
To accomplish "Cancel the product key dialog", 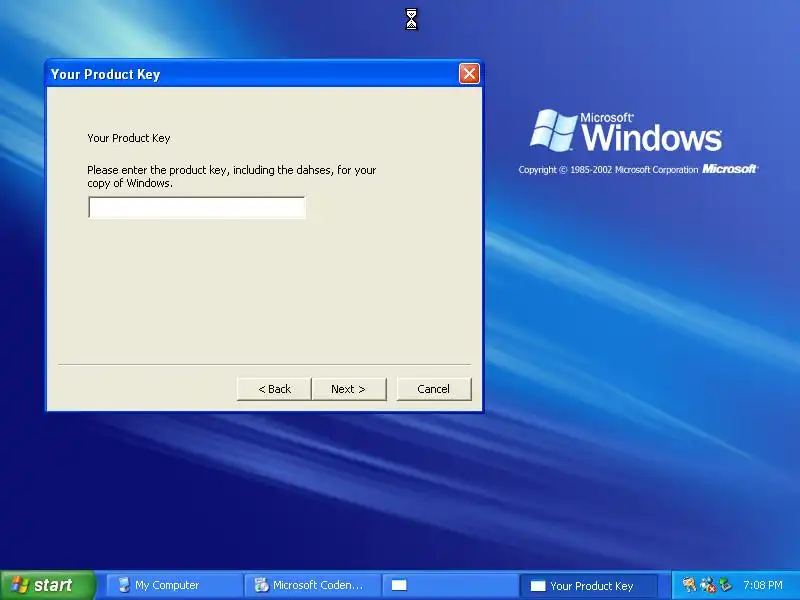I will coord(434,389).
